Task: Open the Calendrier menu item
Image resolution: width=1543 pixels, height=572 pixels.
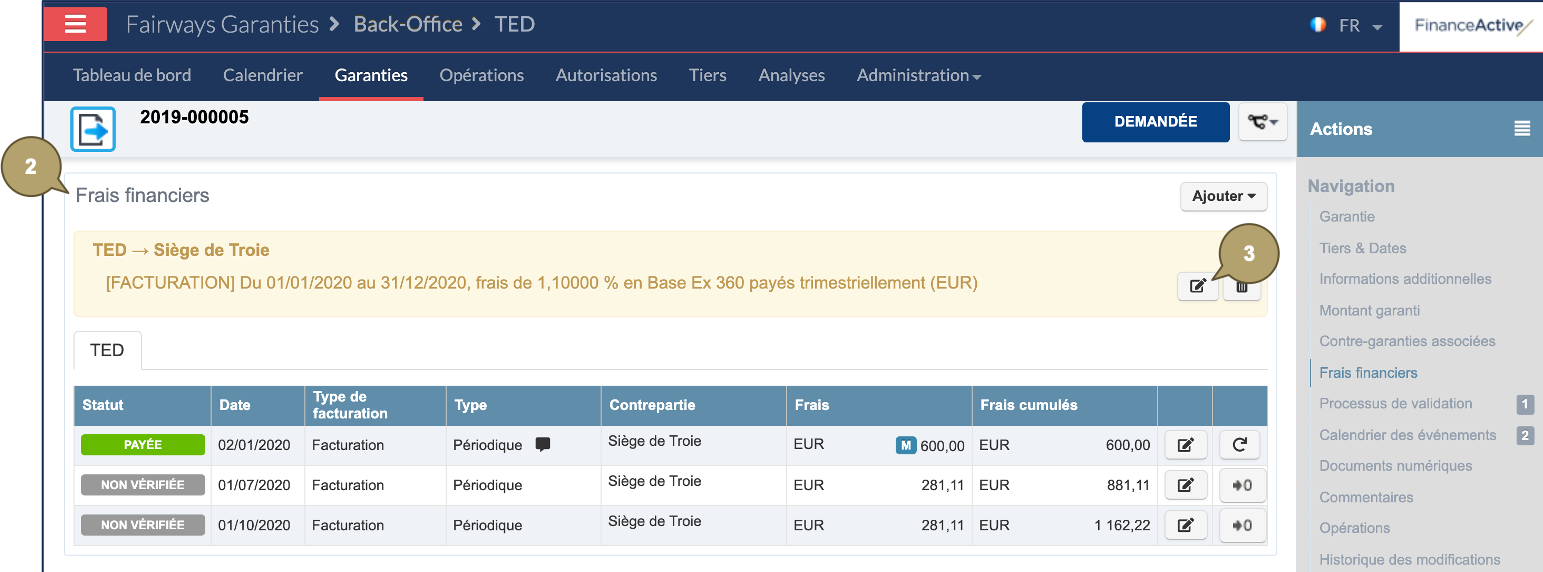Action: (x=263, y=75)
